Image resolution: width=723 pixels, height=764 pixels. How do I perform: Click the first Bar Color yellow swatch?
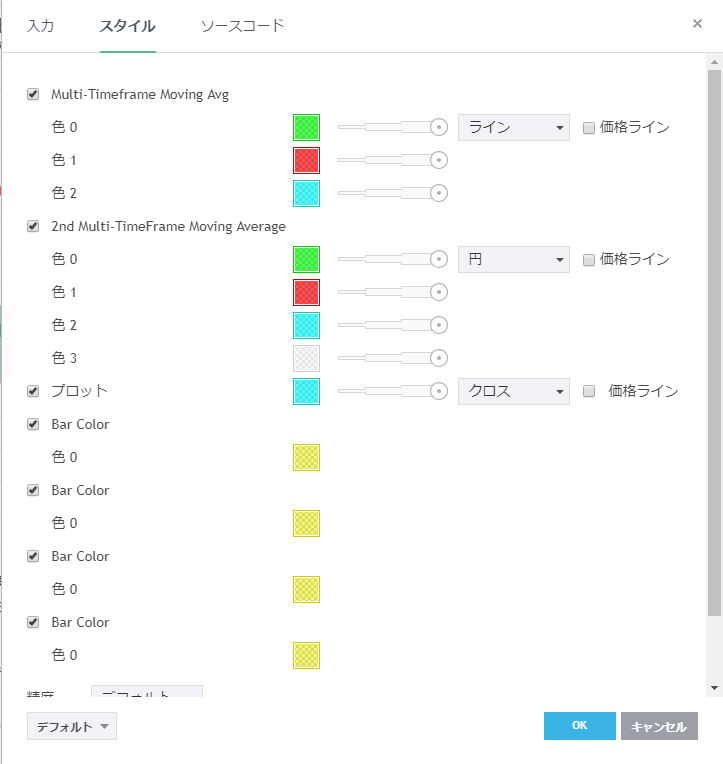[x=306, y=457]
